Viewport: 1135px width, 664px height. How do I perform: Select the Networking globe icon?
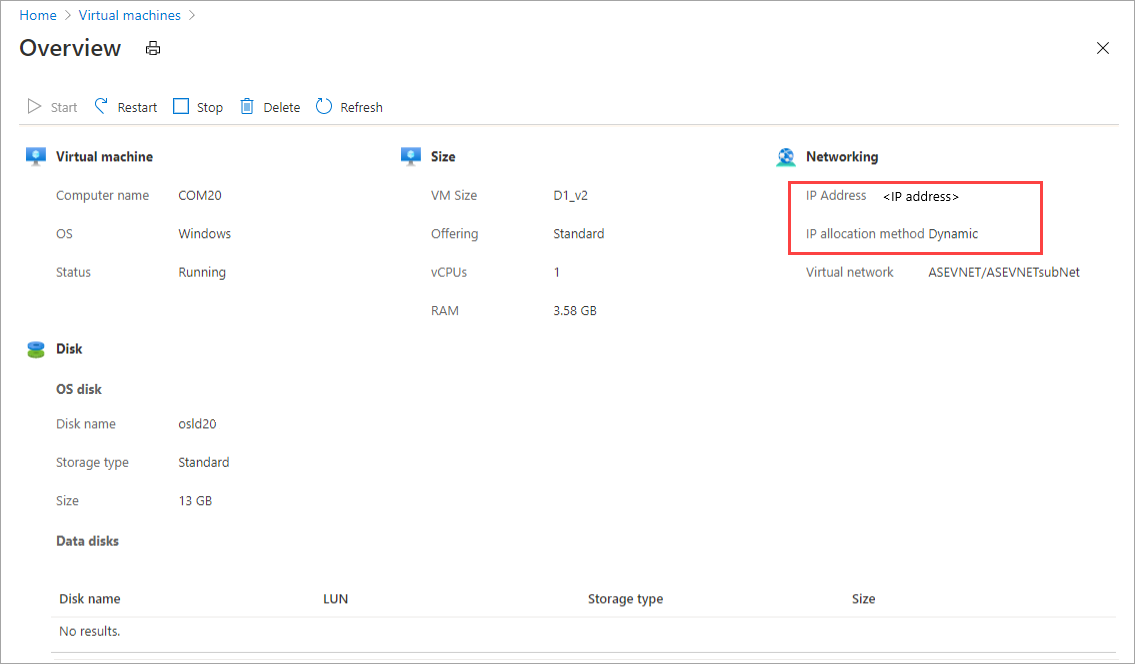(x=786, y=156)
